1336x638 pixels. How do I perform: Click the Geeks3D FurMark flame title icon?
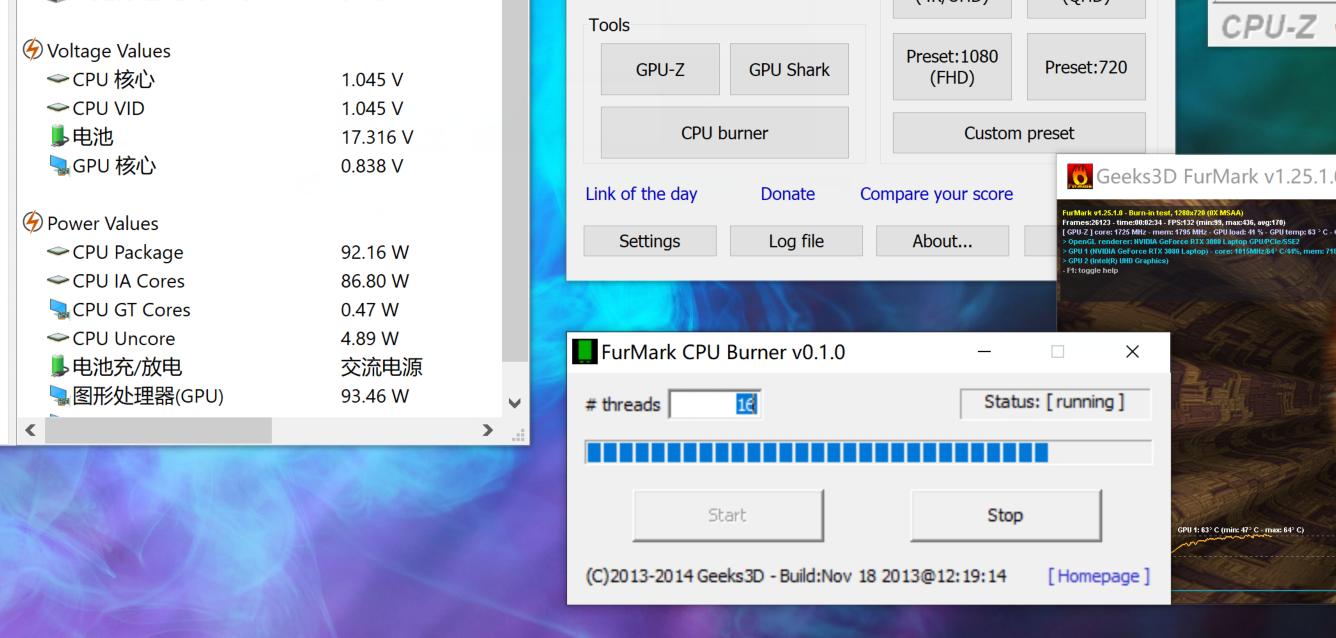pos(1079,177)
